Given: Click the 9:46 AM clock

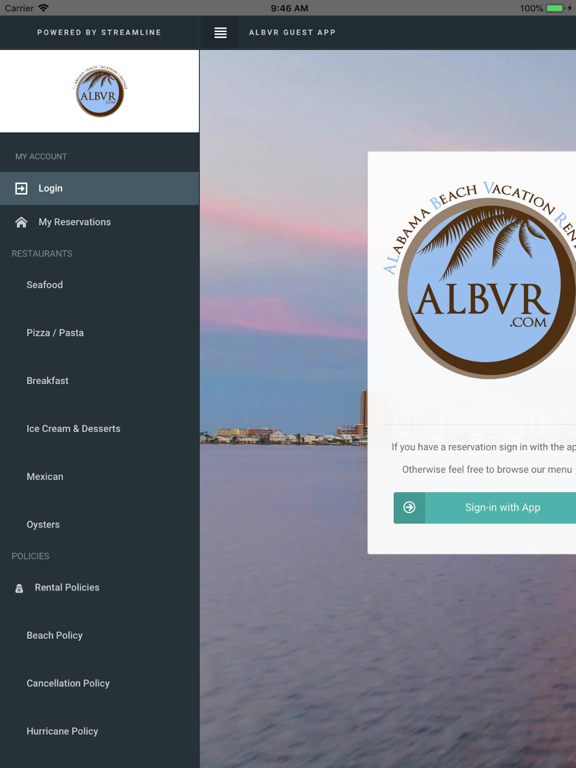Looking at the screenshot, I should click(x=289, y=8).
